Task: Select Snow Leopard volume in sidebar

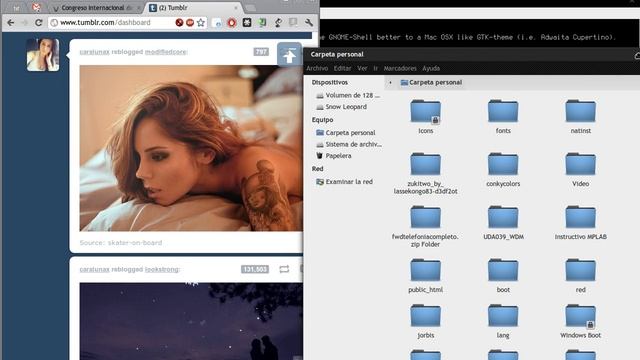Action: coord(342,107)
